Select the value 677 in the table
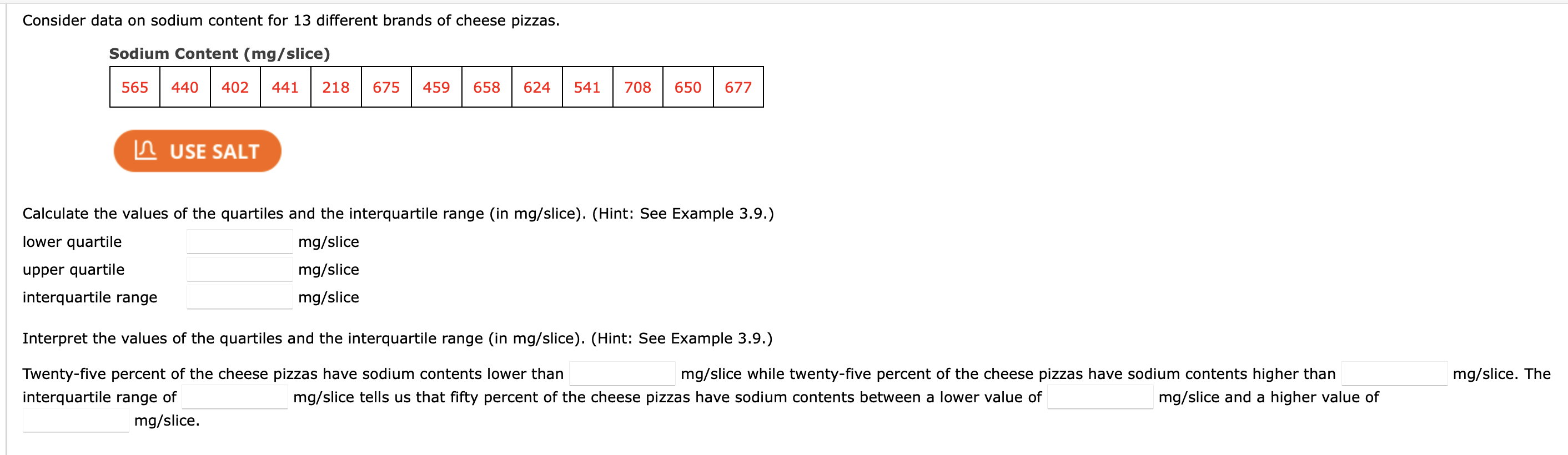Image resolution: width=1568 pixels, height=455 pixels. pyautogui.click(x=738, y=87)
